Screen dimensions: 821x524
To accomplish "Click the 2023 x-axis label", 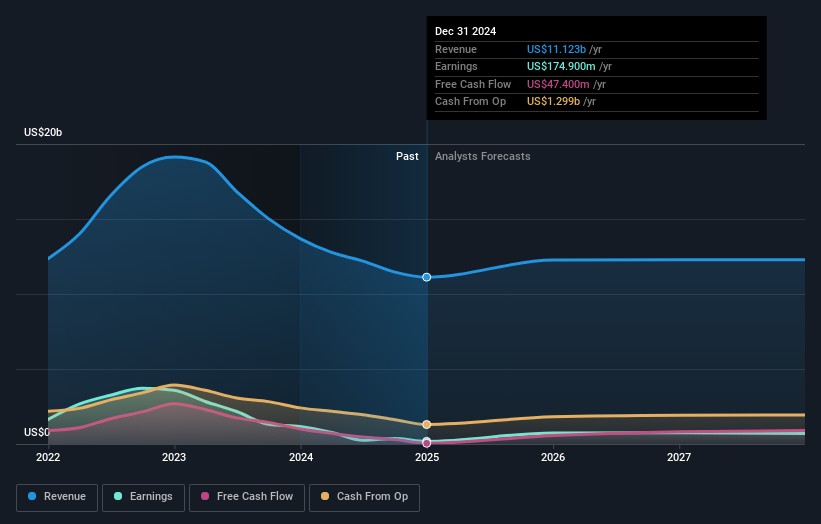I will 174,458.
